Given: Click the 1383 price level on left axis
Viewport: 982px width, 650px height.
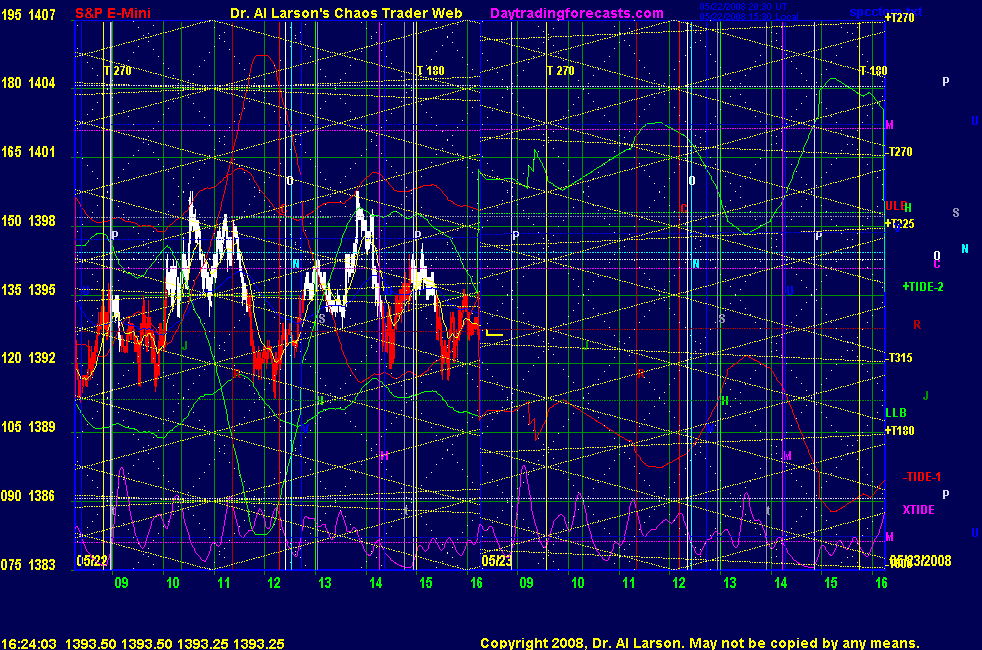Looking at the screenshot, I should tap(43, 565).
